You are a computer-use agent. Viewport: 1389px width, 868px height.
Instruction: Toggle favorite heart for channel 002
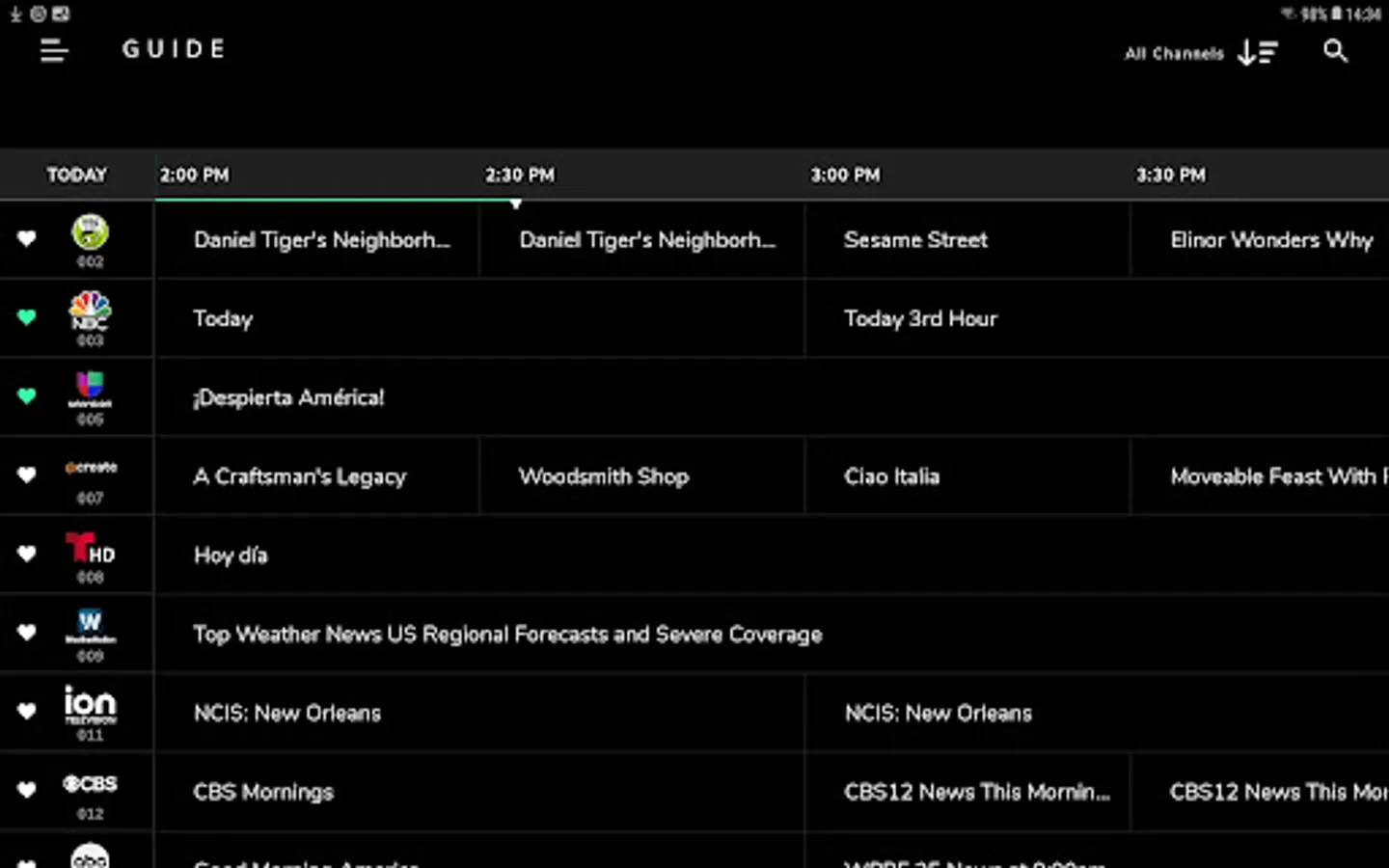[26, 238]
